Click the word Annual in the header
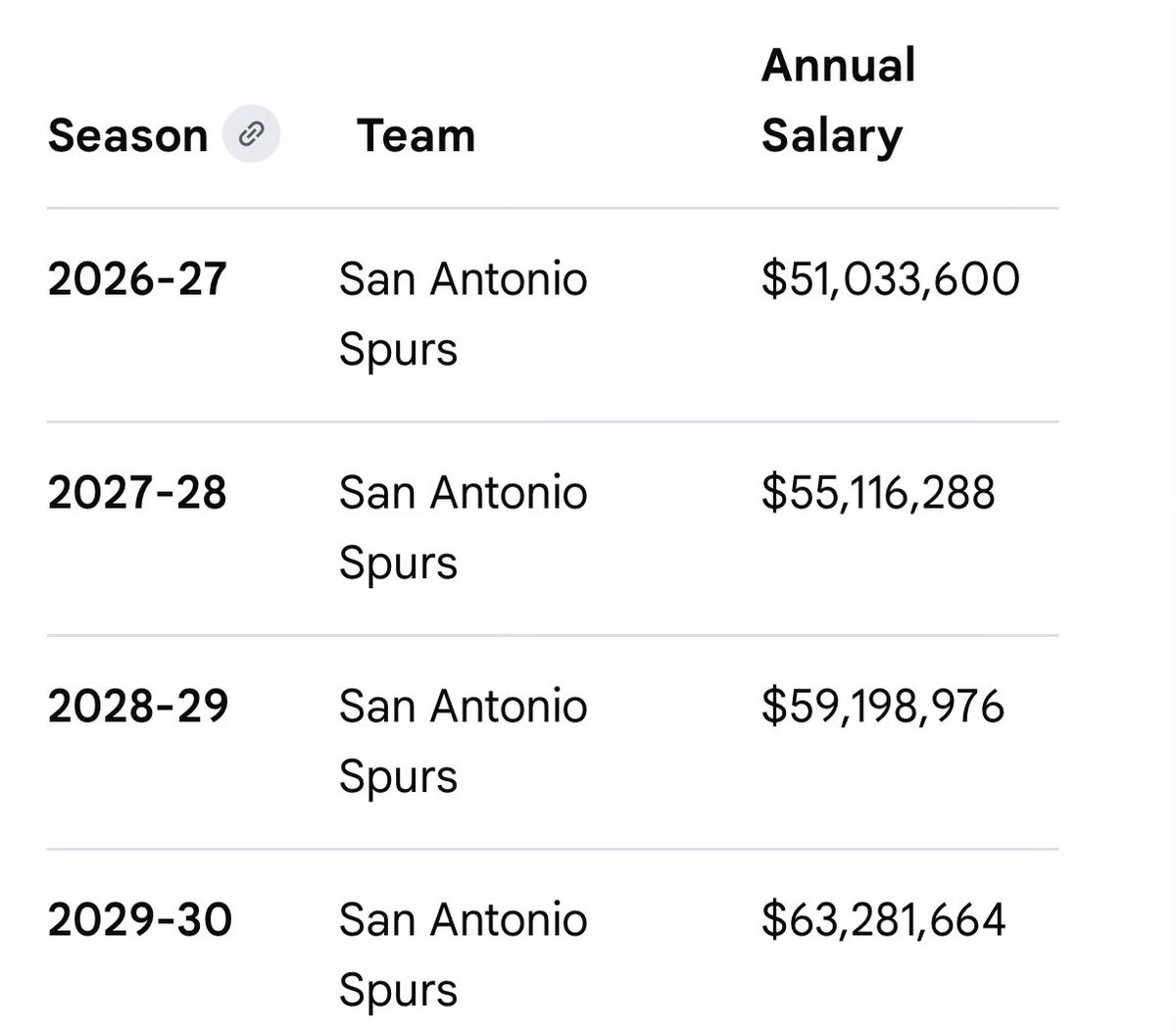The image size is (1176, 1030). [x=839, y=66]
